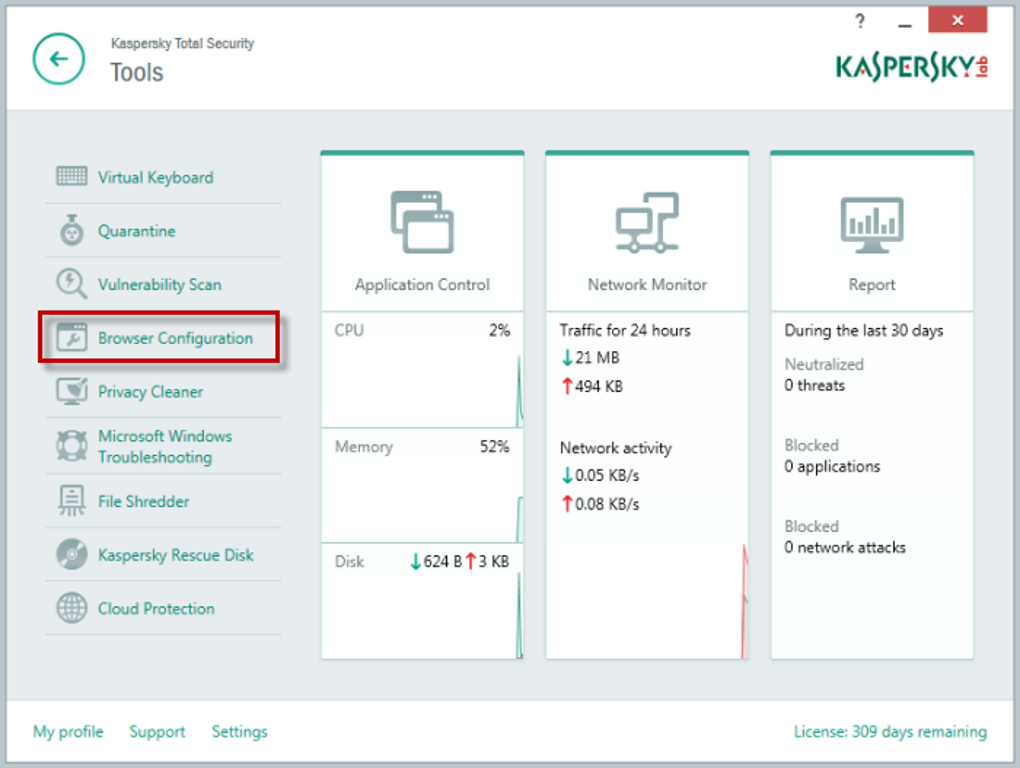Open My profile link
The height and width of the screenshot is (768, 1020).
(x=68, y=732)
